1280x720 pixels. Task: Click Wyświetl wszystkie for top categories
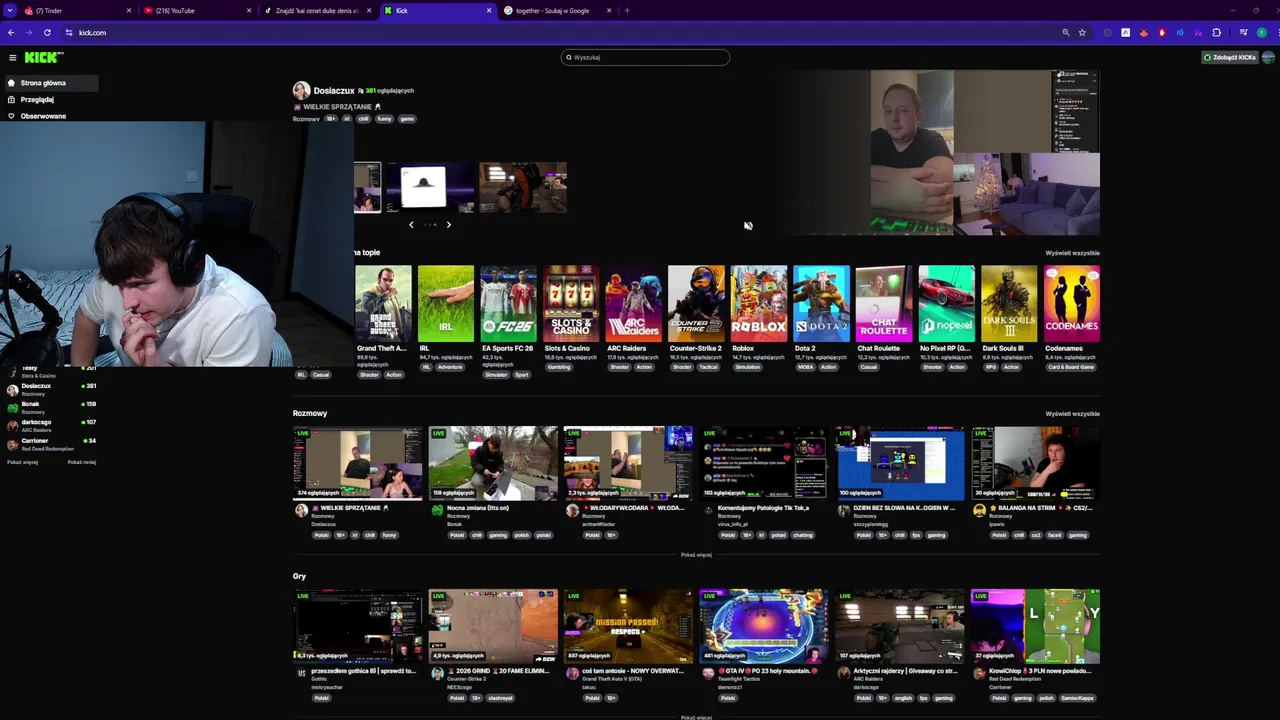(1072, 253)
